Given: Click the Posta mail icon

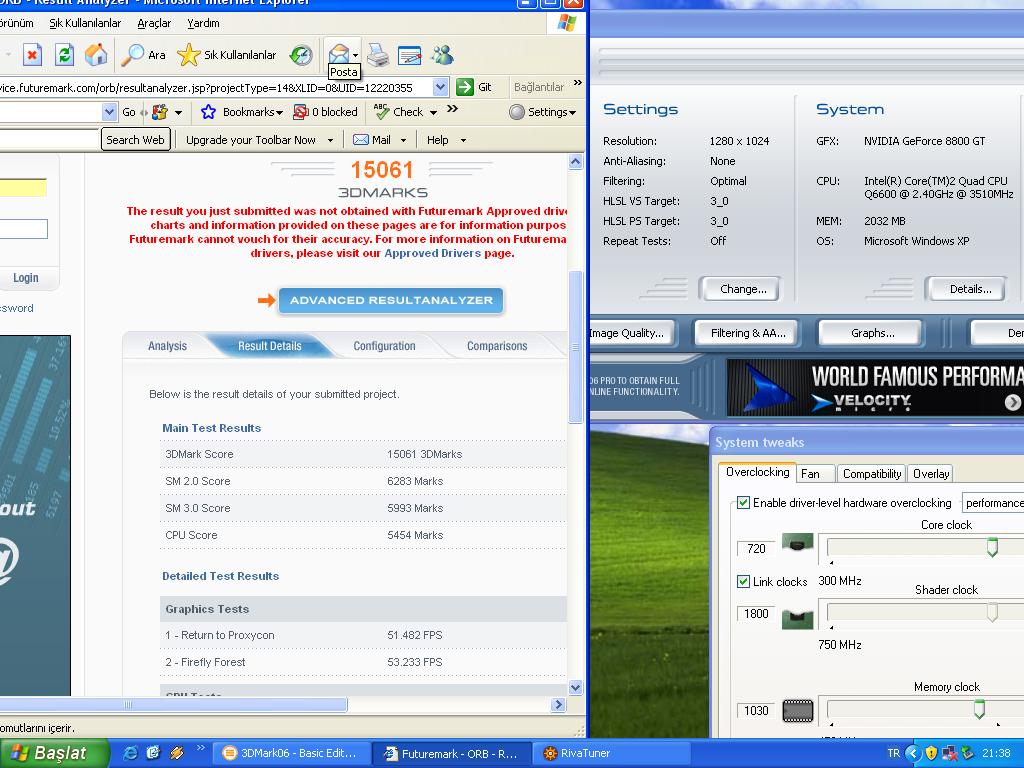Looking at the screenshot, I should coord(338,53).
